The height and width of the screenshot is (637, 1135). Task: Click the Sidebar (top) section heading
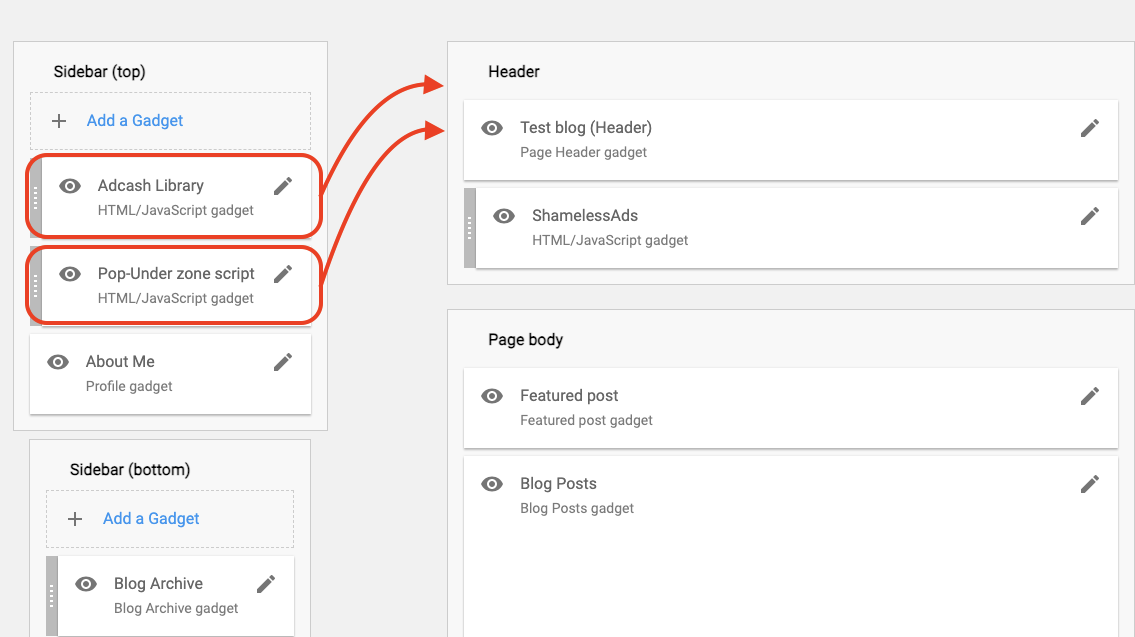pos(99,72)
